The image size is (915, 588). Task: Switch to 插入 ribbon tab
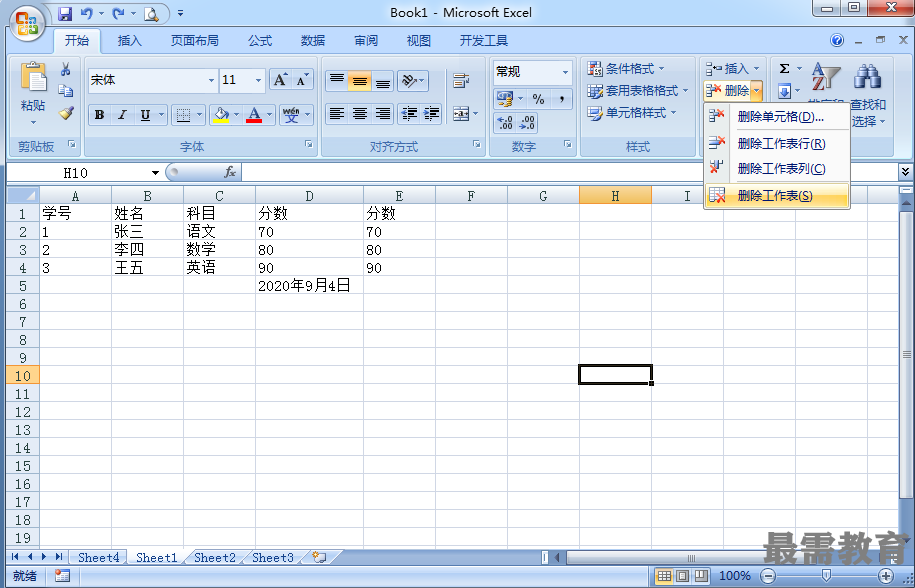(x=130, y=41)
